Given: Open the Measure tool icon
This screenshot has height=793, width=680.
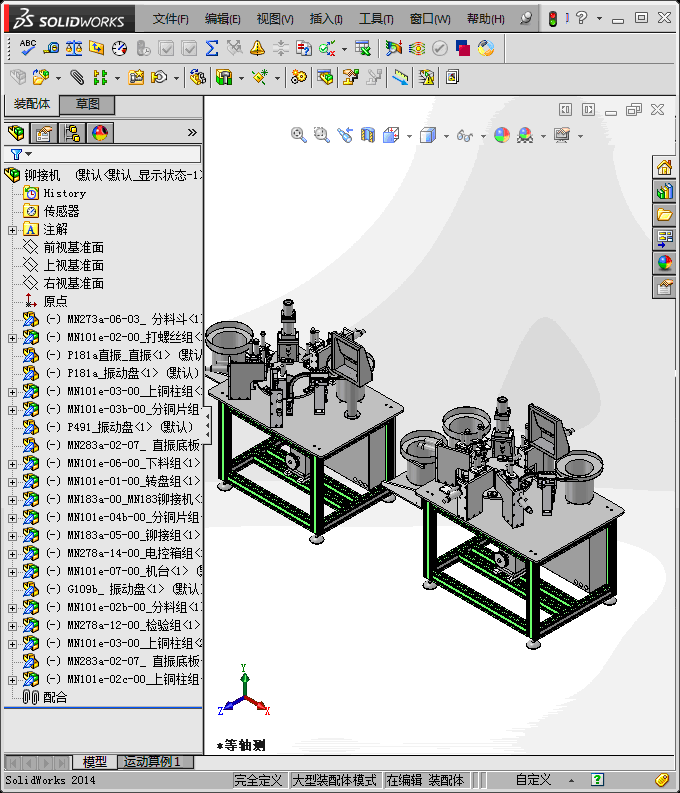Looking at the screenshot, I should pos(51,48).
